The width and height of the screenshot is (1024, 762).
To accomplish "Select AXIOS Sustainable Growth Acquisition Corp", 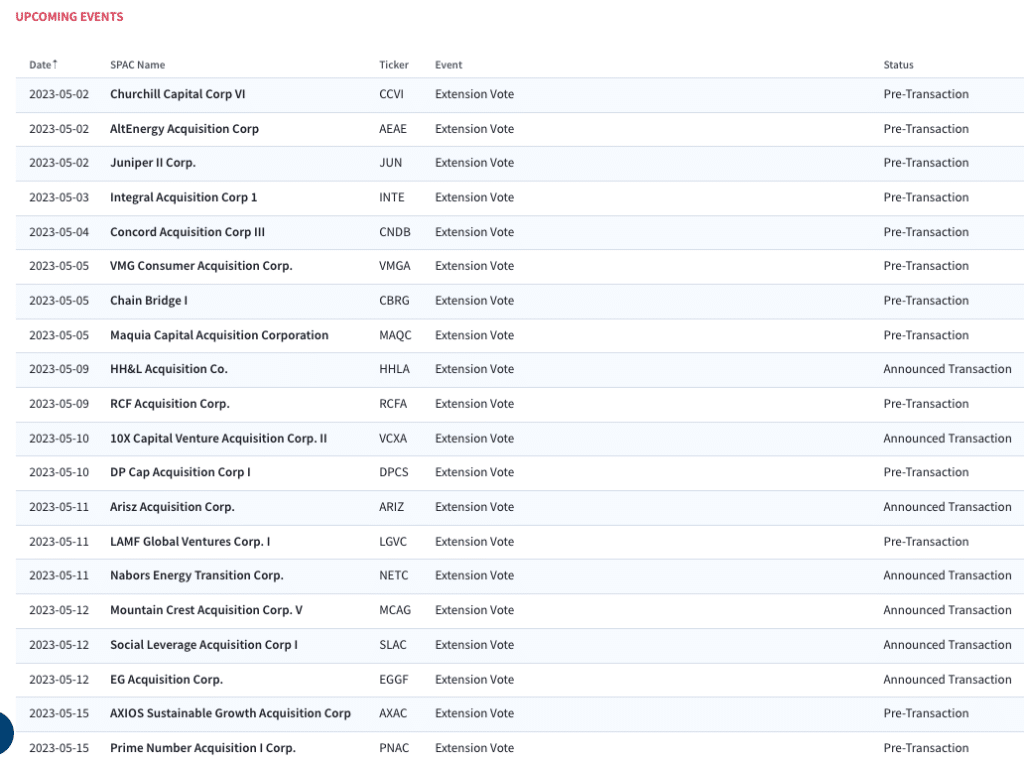I will [x=231, y=713].
